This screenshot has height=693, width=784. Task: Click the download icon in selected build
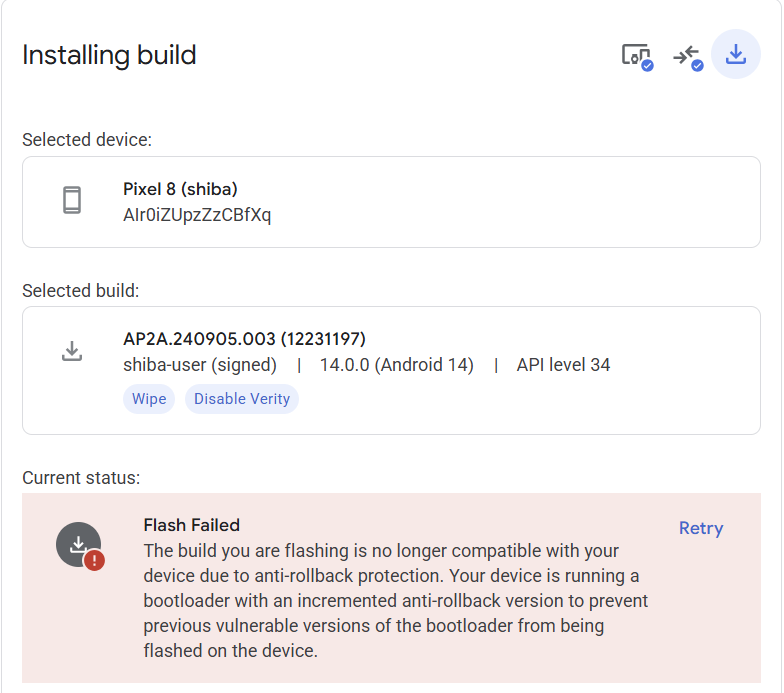point(72,351)
